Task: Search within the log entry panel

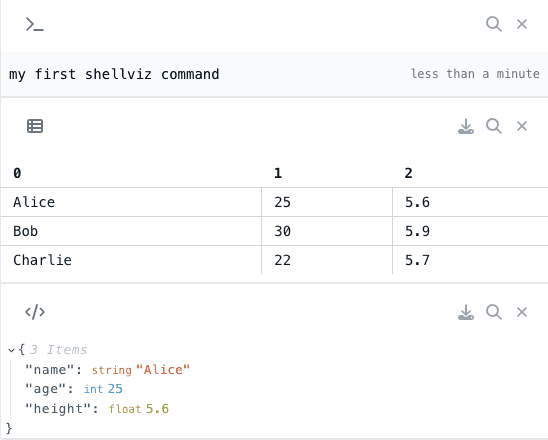Action: click(494, 24)
